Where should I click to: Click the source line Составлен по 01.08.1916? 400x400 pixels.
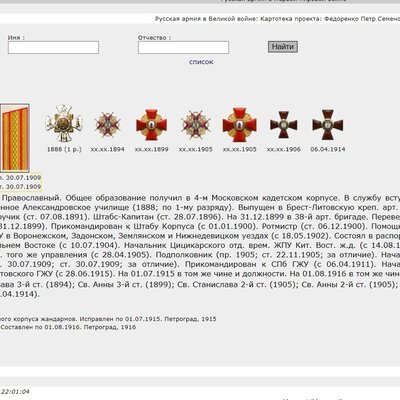pos(40,327)
